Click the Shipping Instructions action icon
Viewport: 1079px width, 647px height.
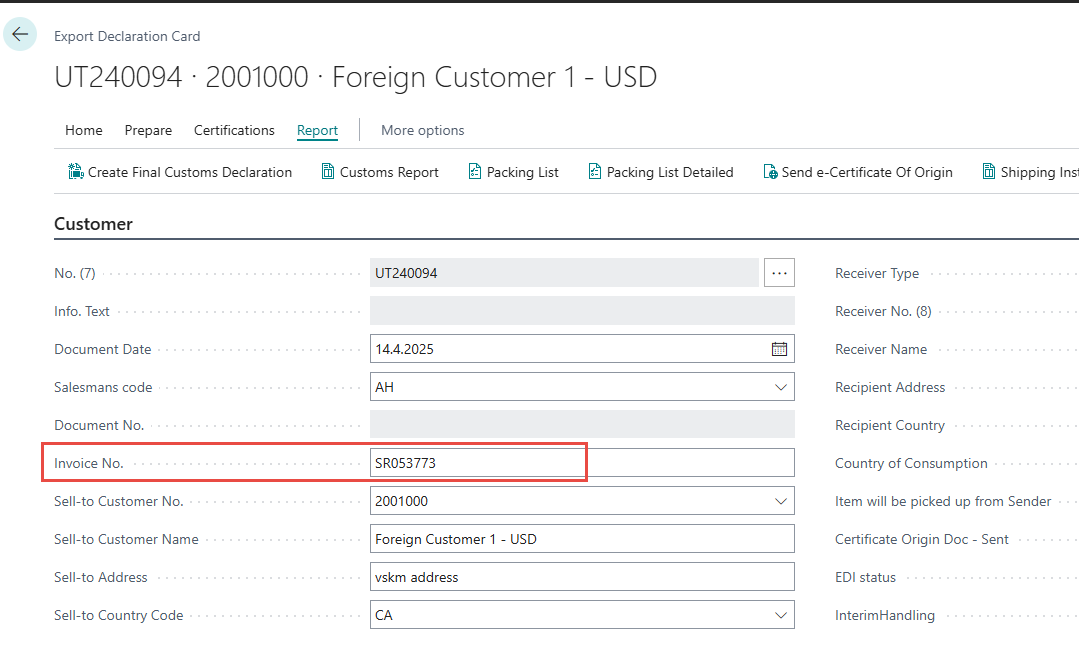989,172
